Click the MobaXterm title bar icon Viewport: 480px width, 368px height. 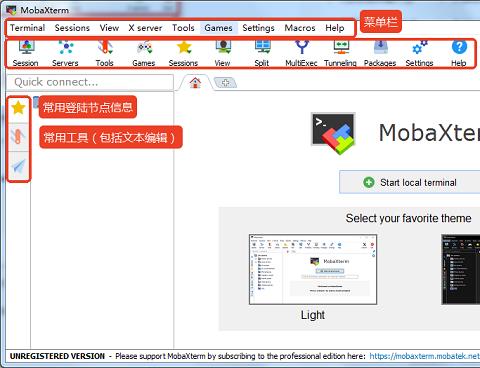click(x=11, y=10)
